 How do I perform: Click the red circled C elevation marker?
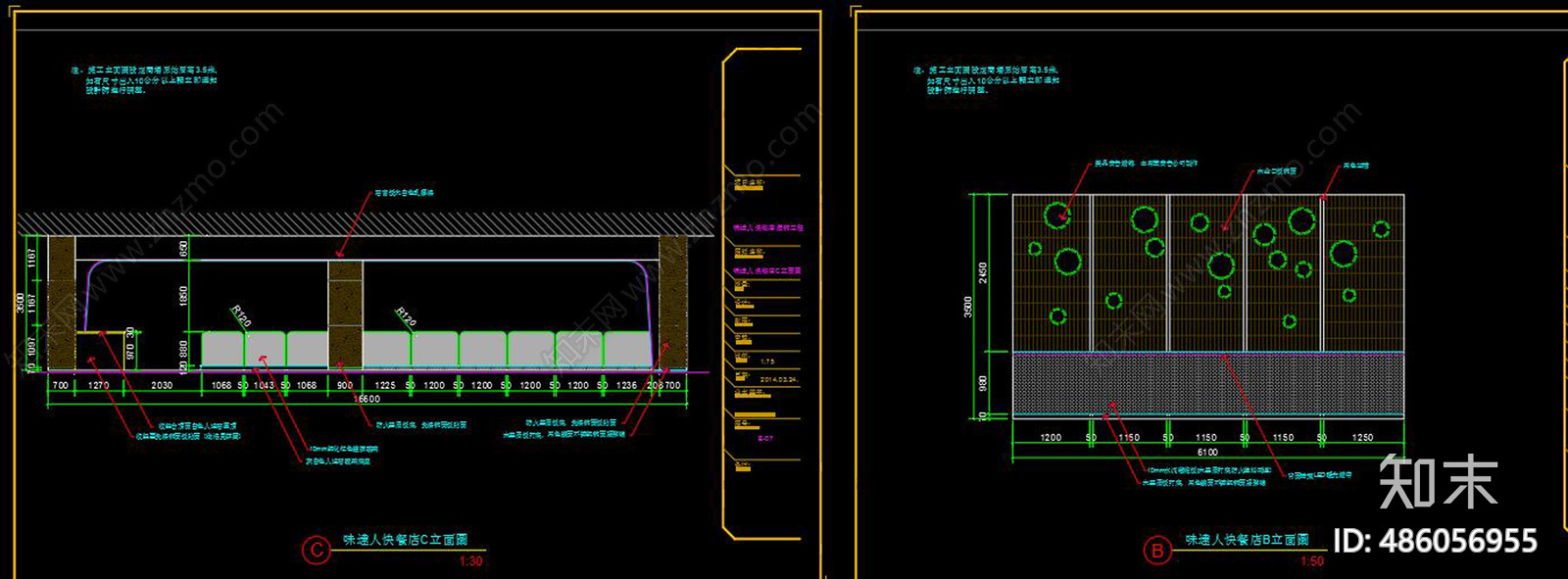(316, 550)
